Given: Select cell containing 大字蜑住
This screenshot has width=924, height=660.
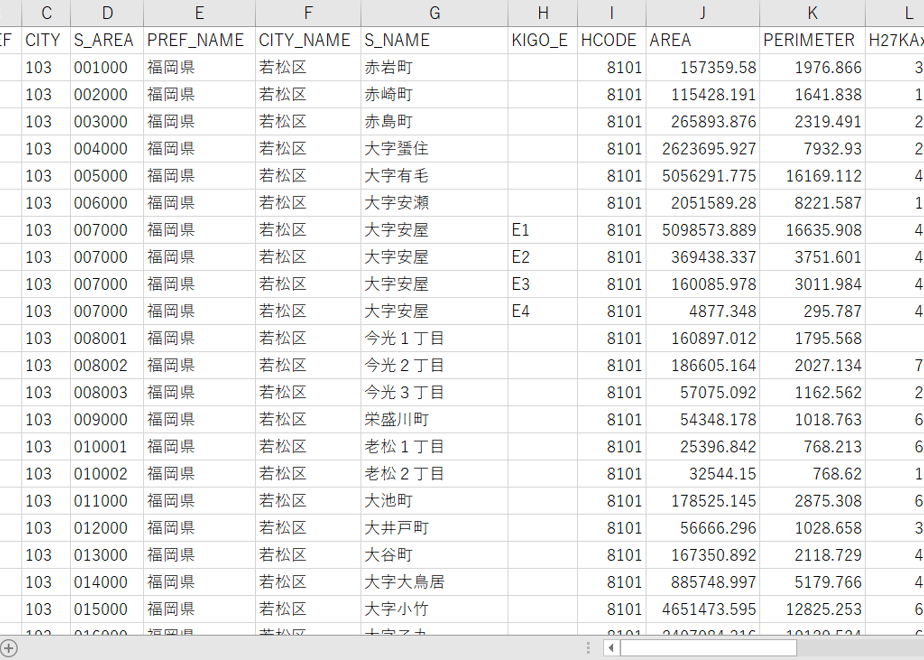Looking at the screenshot, I should [434, 148].
